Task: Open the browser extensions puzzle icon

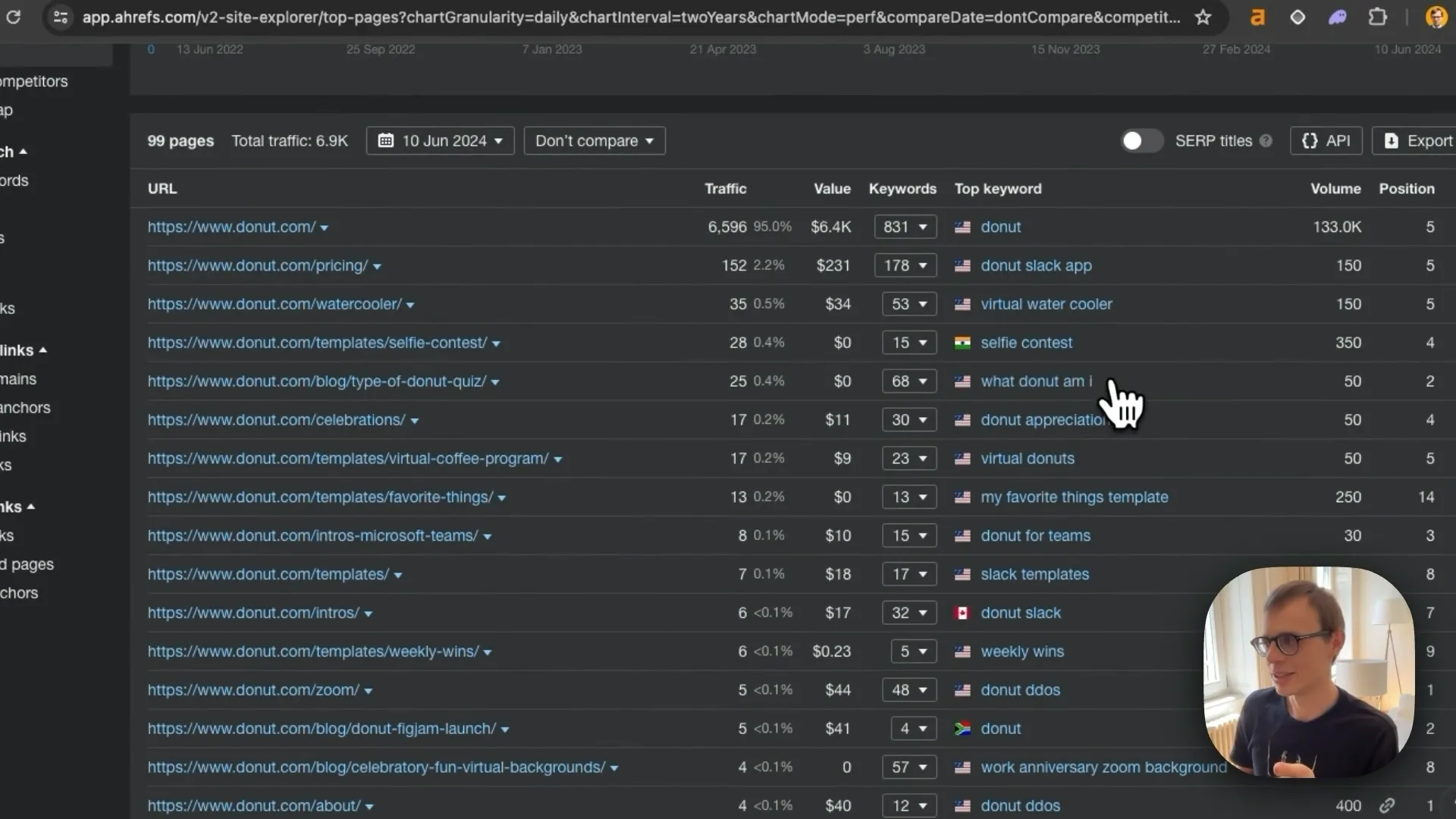Action: click(1377, 17)
